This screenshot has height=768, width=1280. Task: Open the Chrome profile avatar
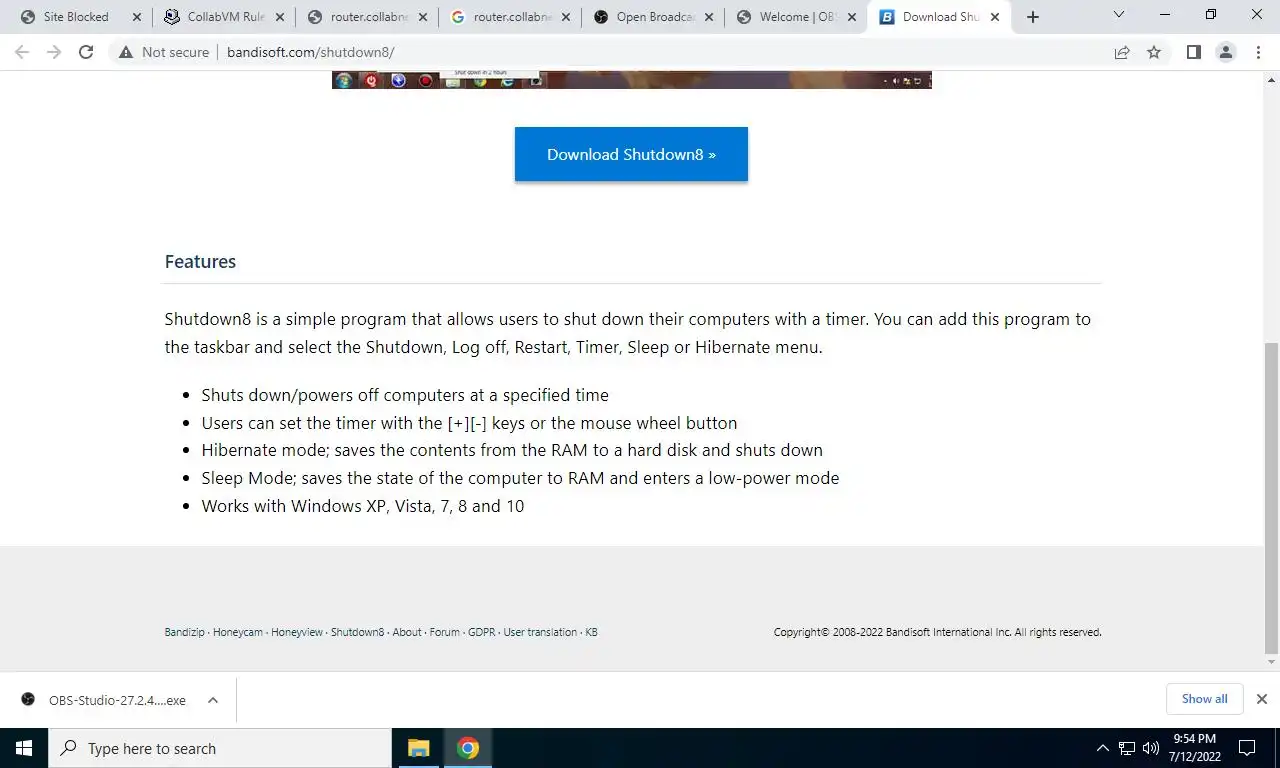[x=1225, y=52]
